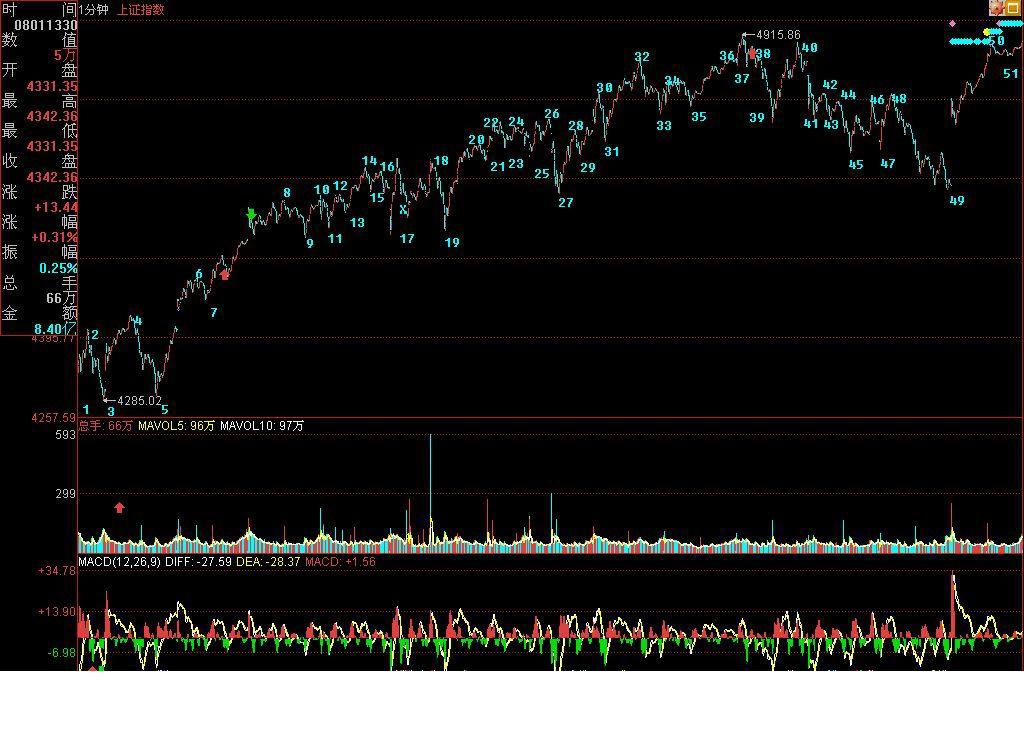Click the +13.90 MACD axis label
1024x729 pixels.
coord(57,612)
